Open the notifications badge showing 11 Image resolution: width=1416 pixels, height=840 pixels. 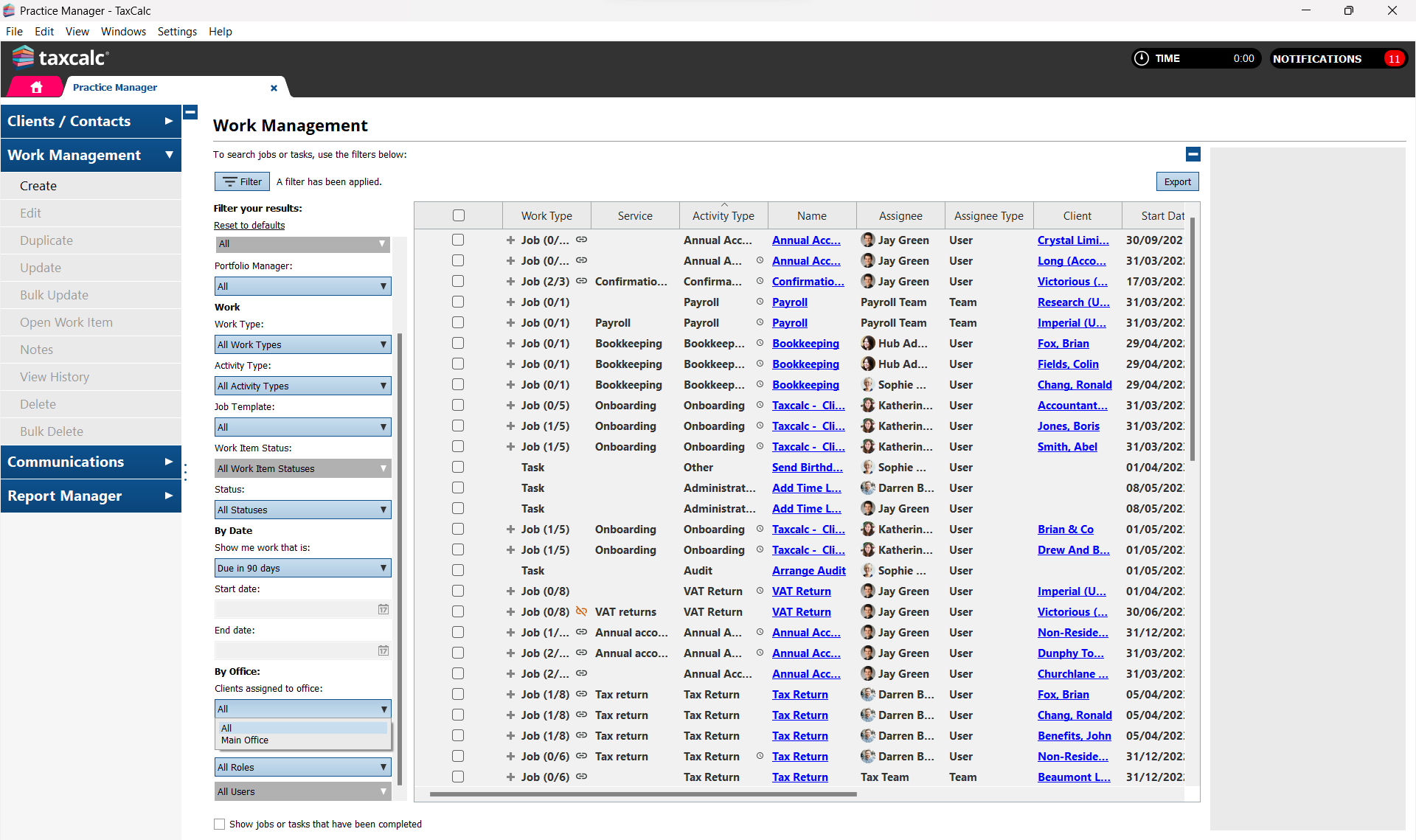(1393, 59)
